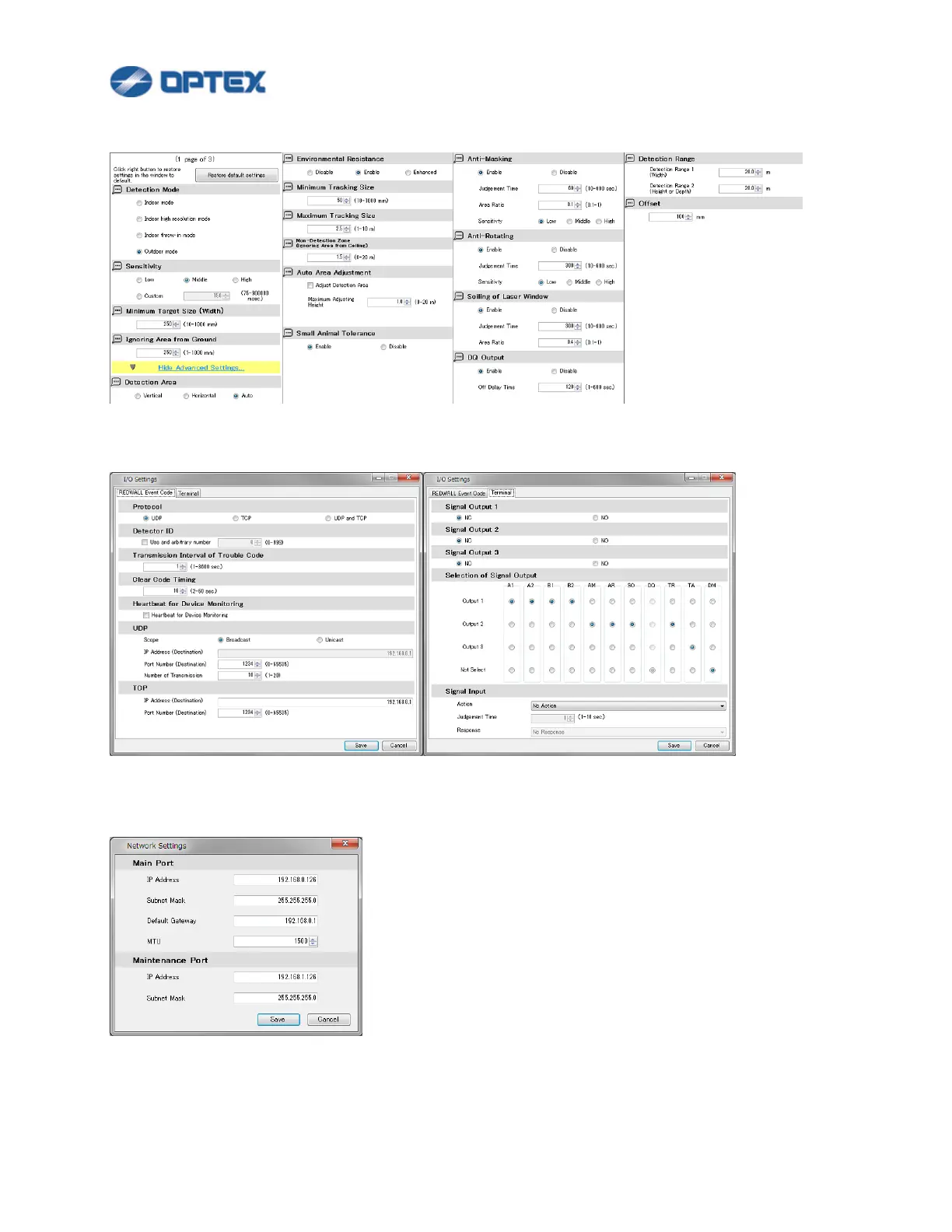Click the help bubble icon beside Offset
The width and height of the screenshot is (952, 1232).
[630, 203]
